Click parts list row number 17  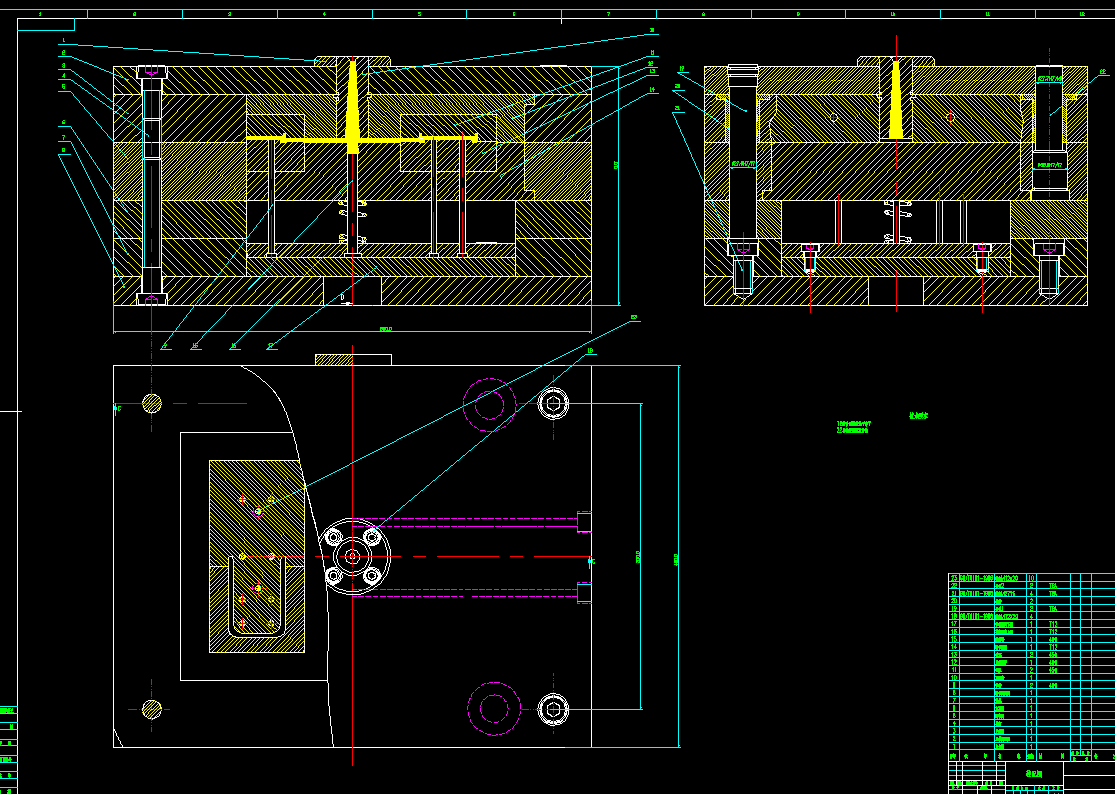(x=1031, y=624)
